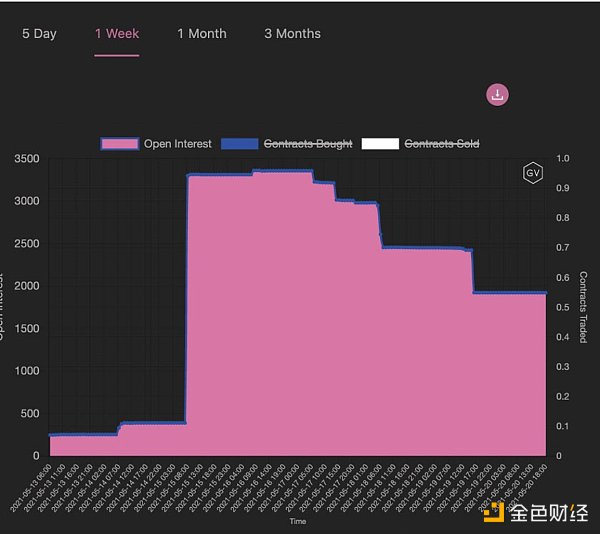
Task: Open the 1 Month time range
Action: tap(201, 34)
